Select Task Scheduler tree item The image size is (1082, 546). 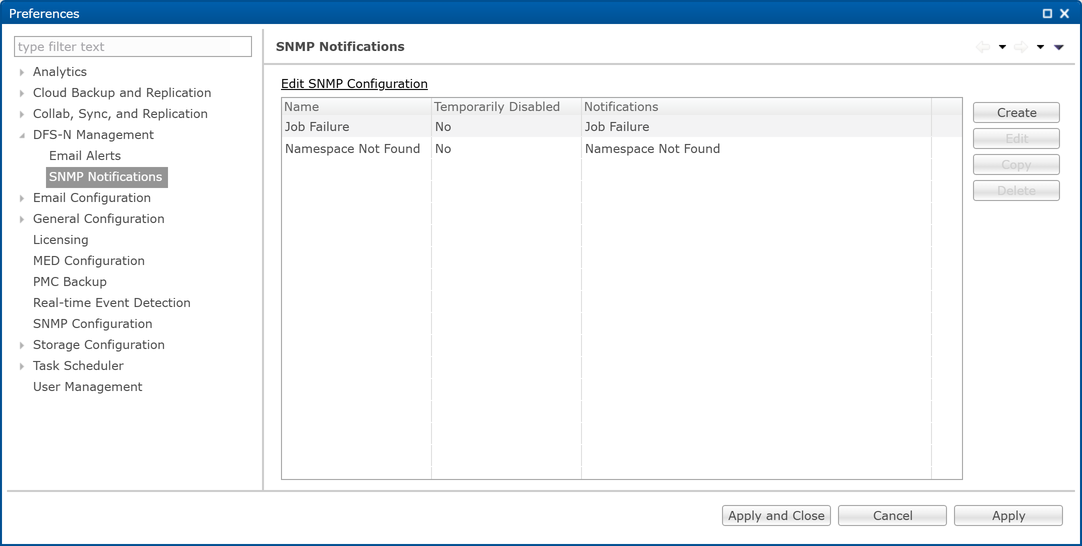point(78,366)
